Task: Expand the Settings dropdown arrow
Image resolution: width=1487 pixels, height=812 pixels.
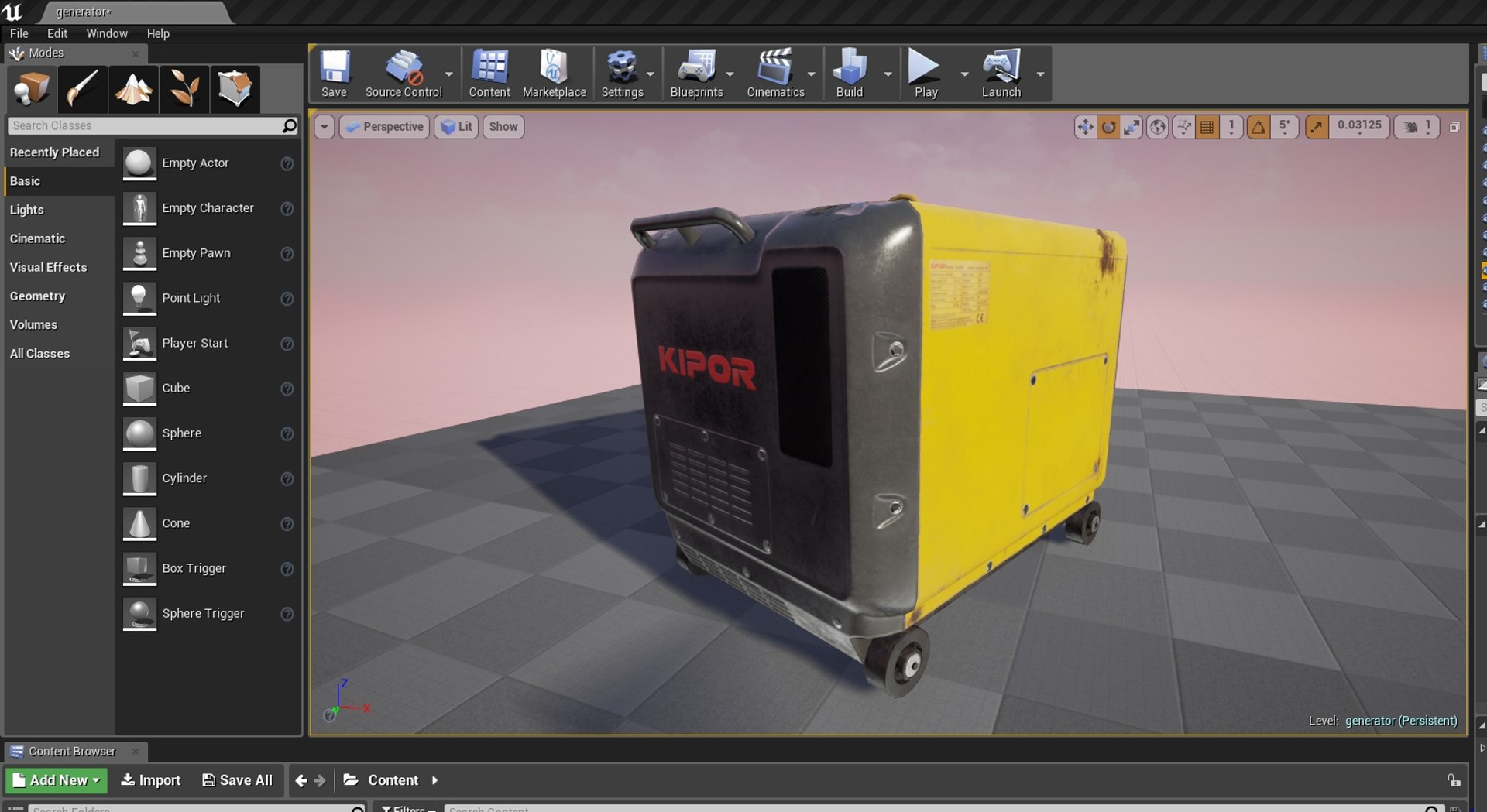Action: click(651, 74)
